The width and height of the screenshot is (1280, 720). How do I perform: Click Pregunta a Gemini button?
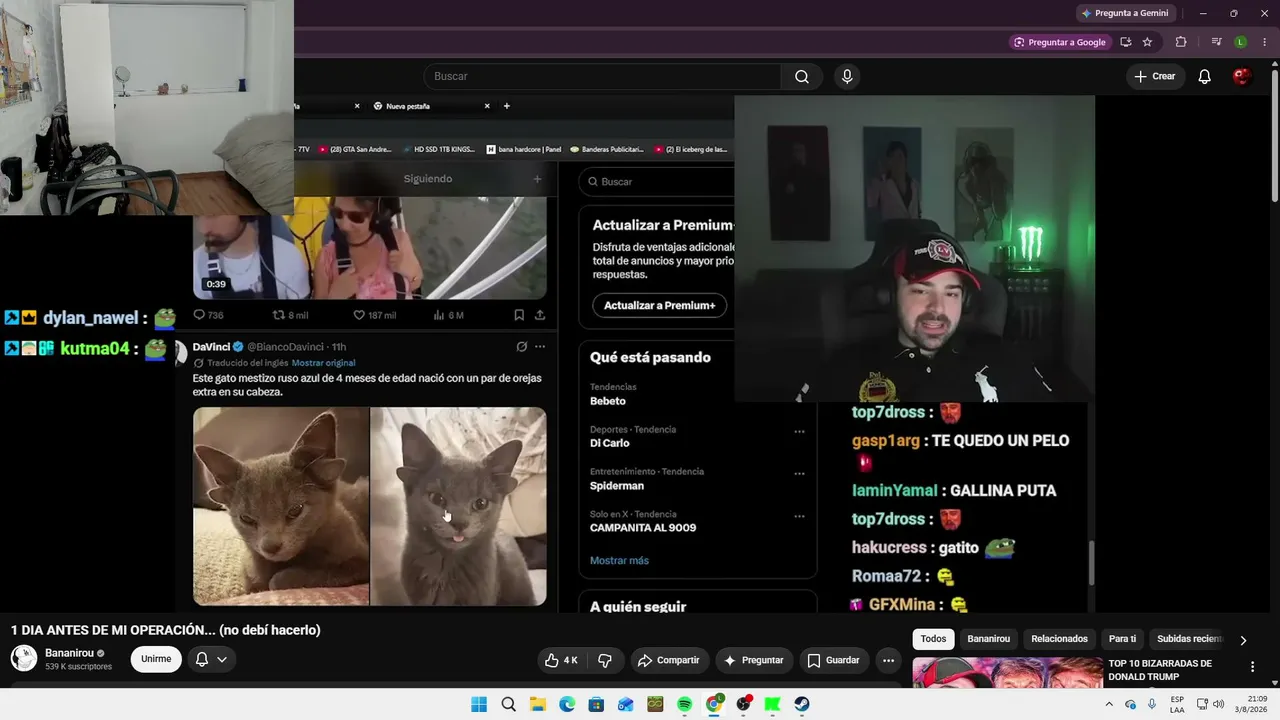(1124, 13)
